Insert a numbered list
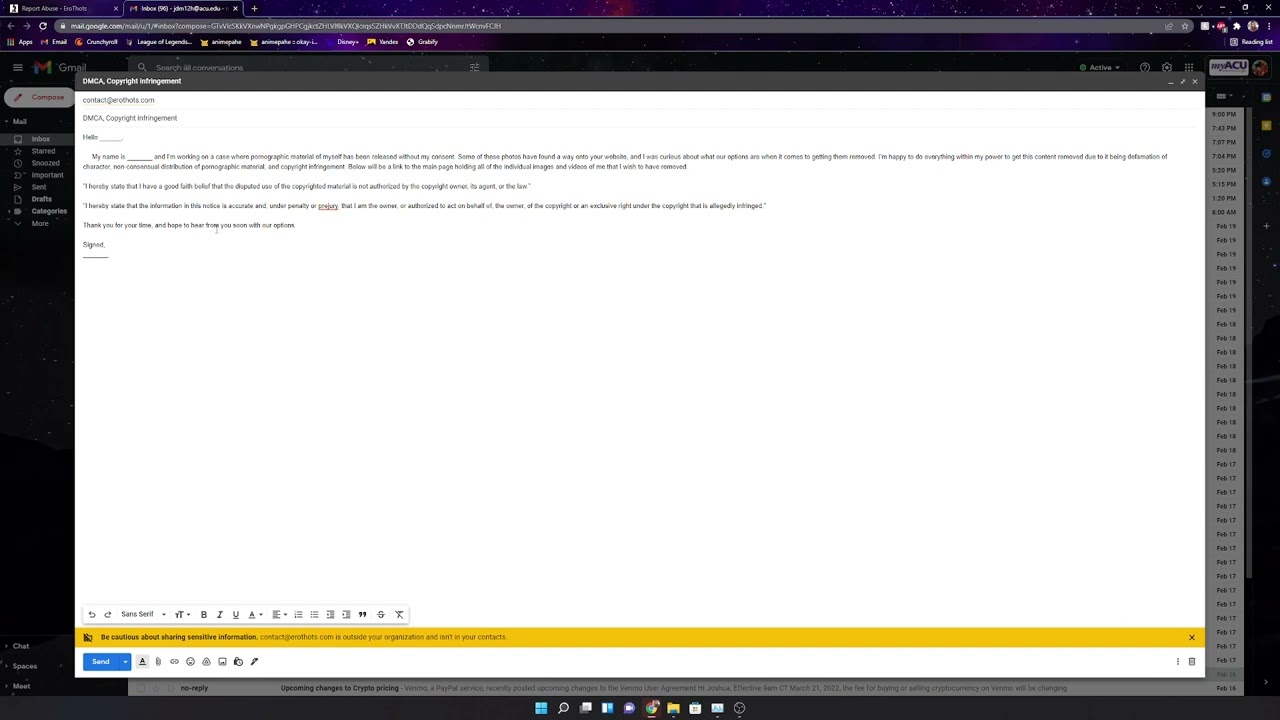This screenshot has height=720, width=1280. click(298, 615)
